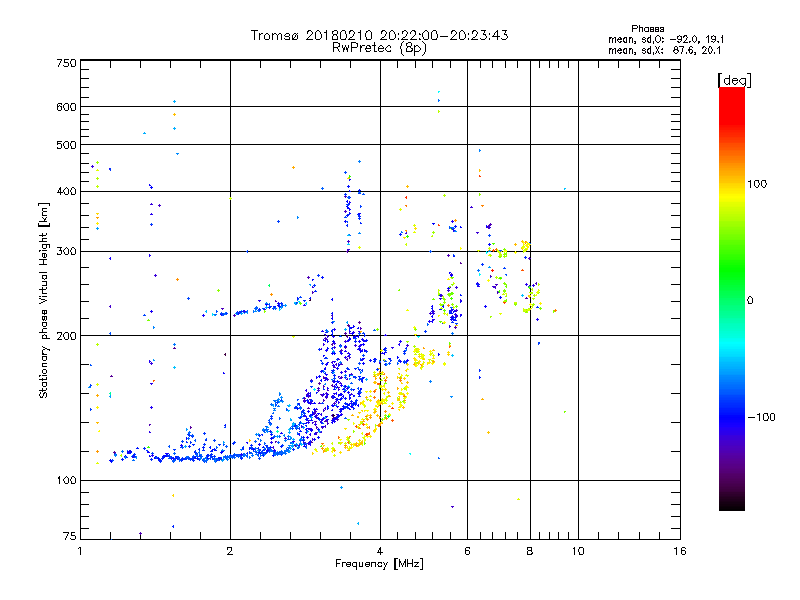Image resolution: width=800 pixels, height=600 pixels.
Task: Click the x-axis tick label '6'
Action: point(467,551)
